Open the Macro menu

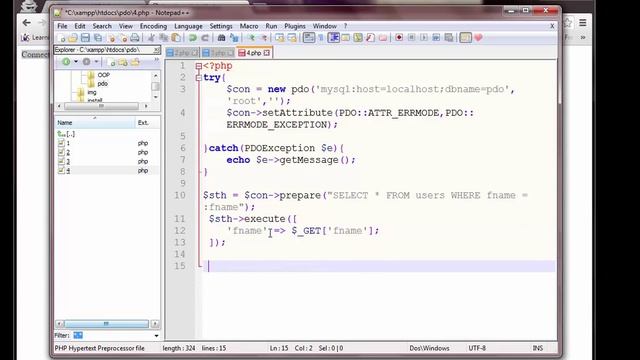pyautogui.click(x=249, y=26)
